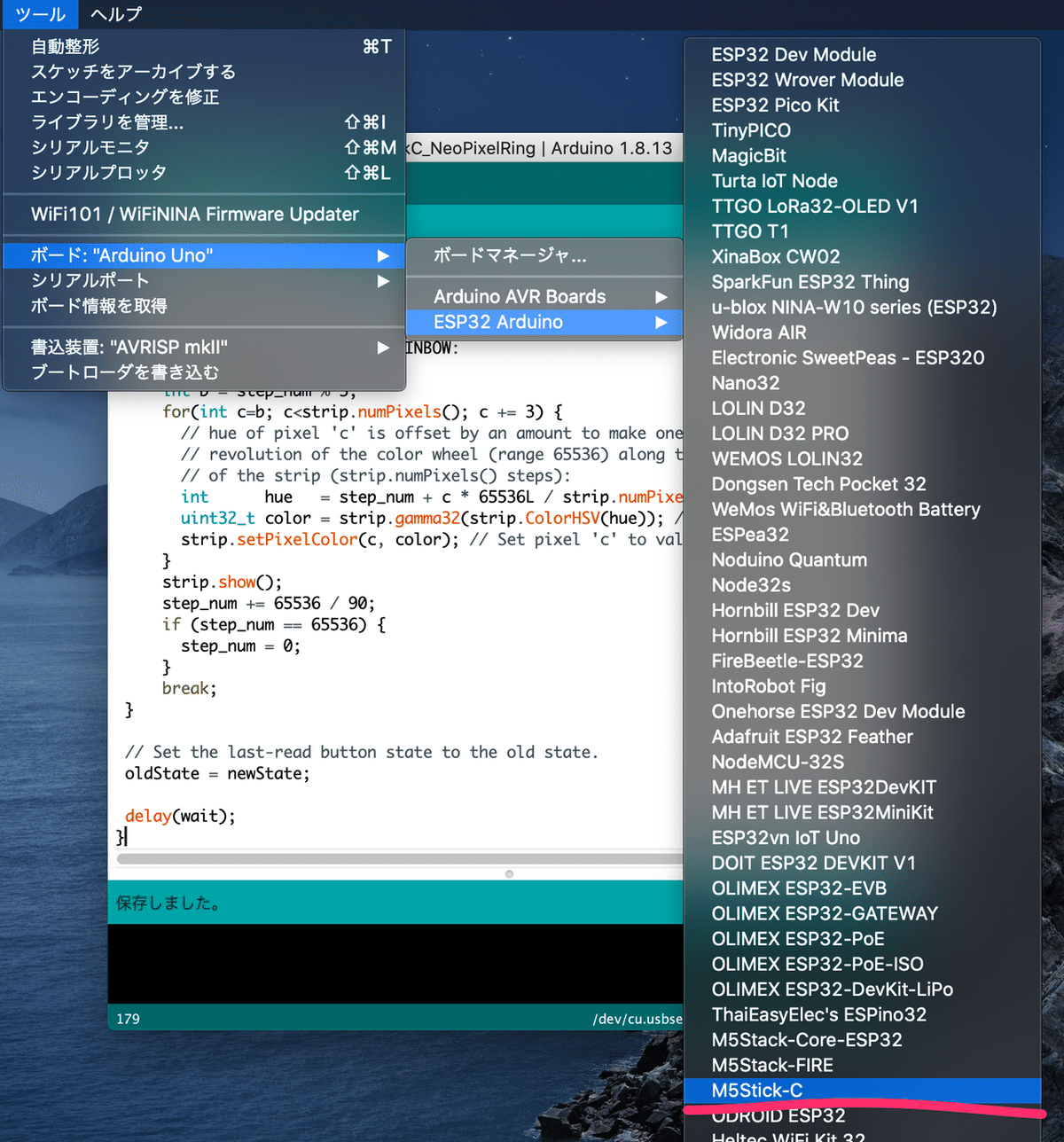Choose WEMOS LOLIN32 board
Viewport: 1064px width, 1142px height.
pos(862,459)
